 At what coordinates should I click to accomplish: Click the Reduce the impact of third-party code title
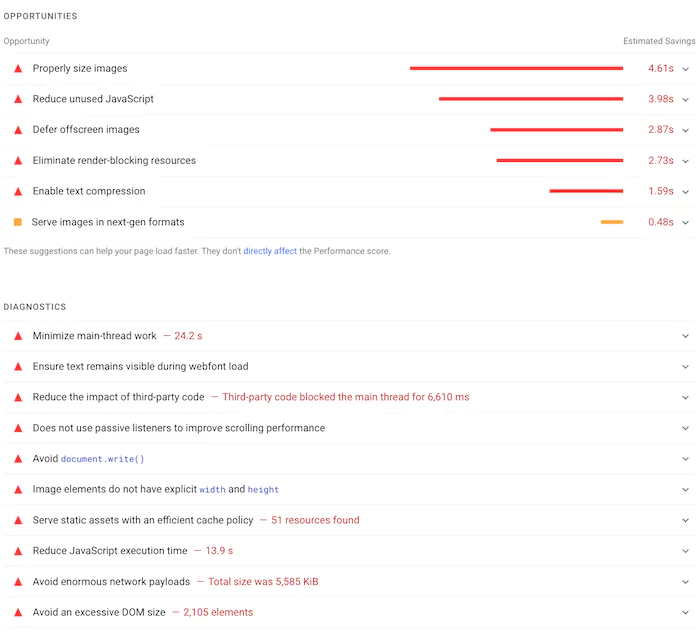coord(118,397)
